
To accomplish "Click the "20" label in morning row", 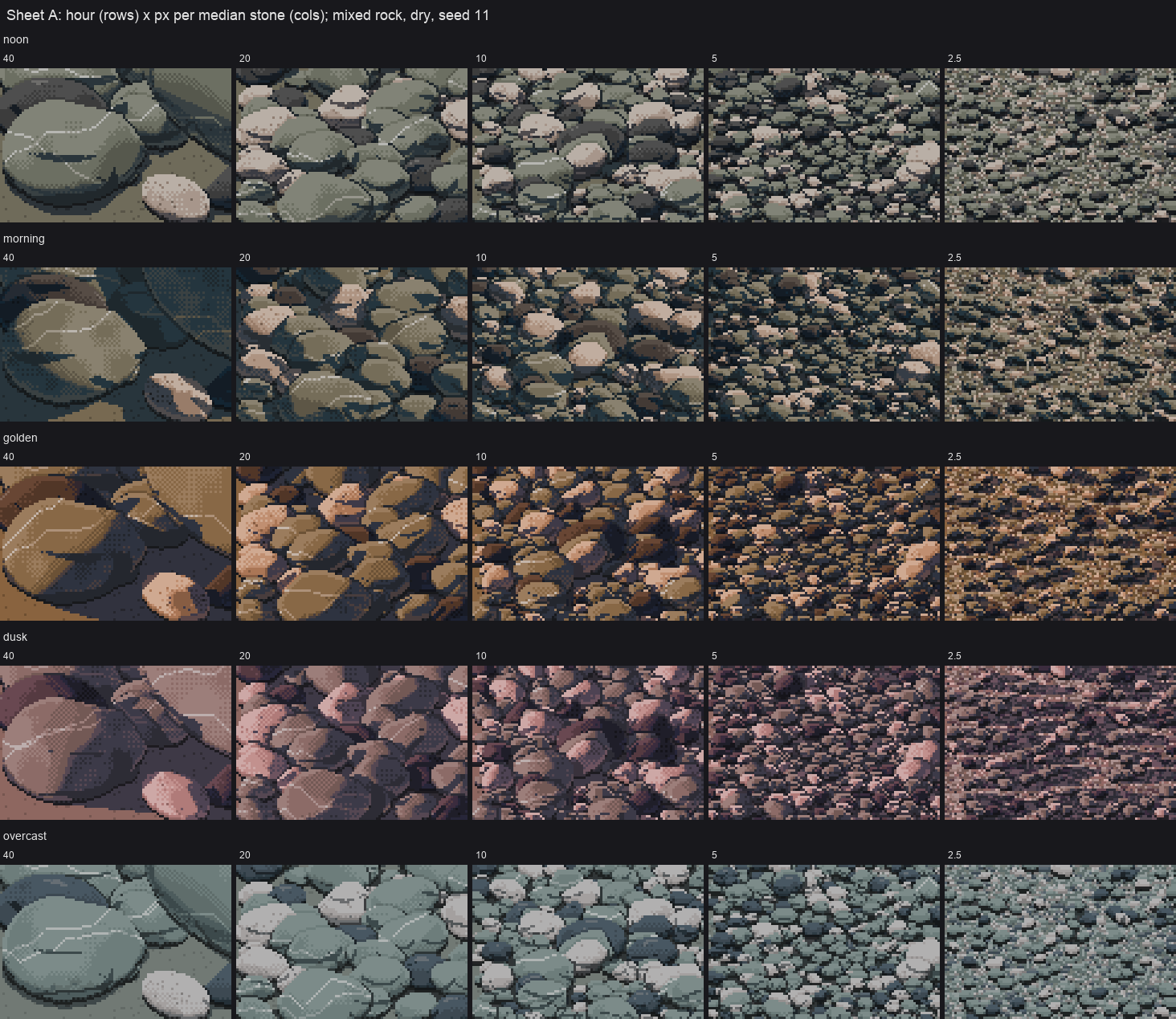I will [x=245, y=258].
